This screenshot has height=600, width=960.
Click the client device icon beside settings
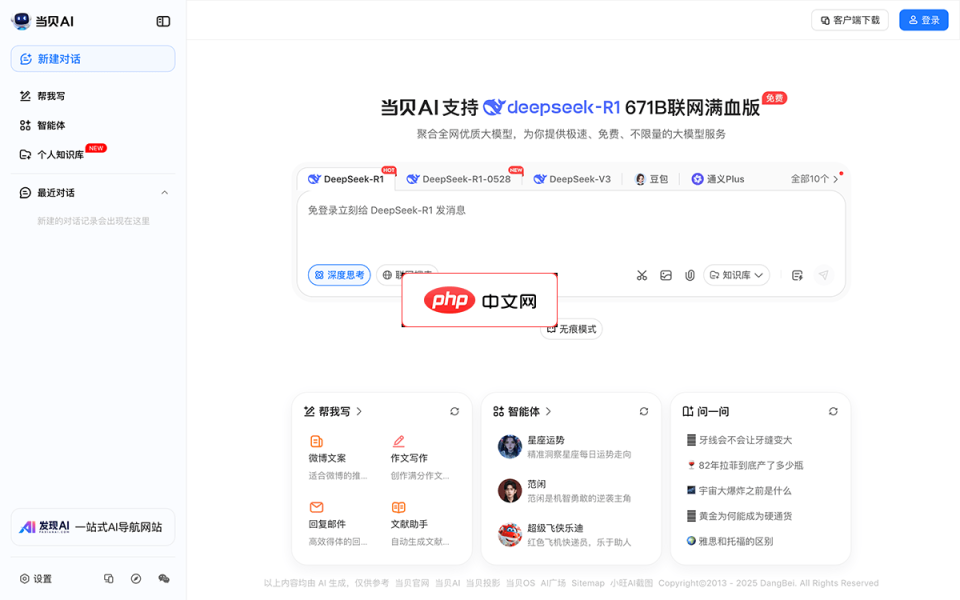pyautogui.click(x=108, y=579)
